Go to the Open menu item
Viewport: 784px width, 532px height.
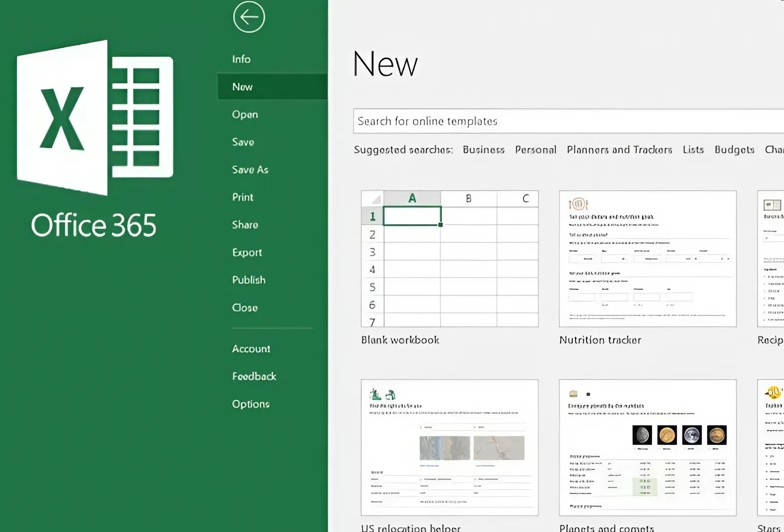tap(245, 114)
